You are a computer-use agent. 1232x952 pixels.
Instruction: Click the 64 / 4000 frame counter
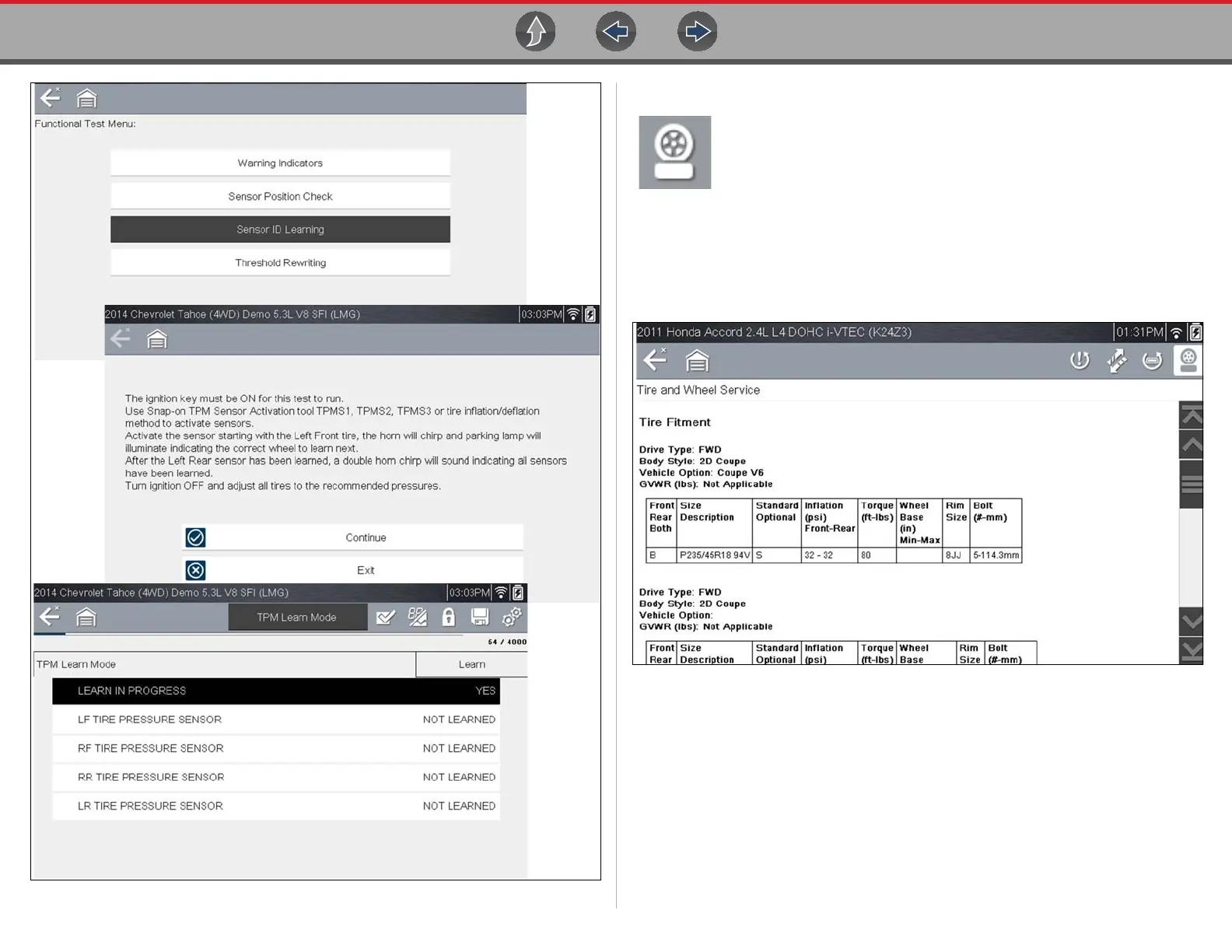point(507,642)
